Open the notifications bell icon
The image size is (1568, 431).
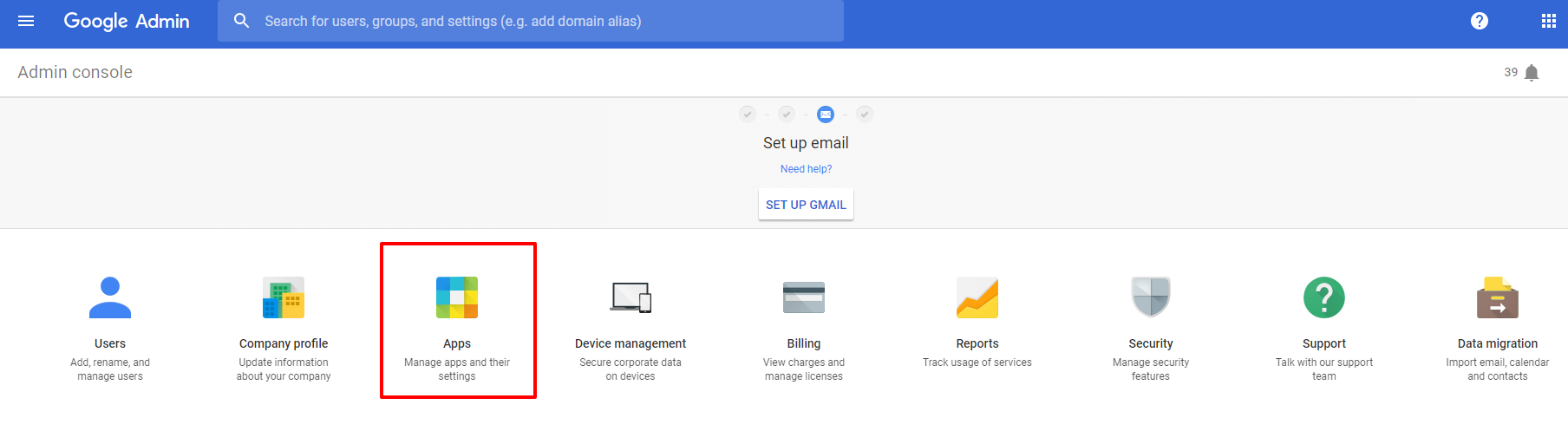(1532, 73)
